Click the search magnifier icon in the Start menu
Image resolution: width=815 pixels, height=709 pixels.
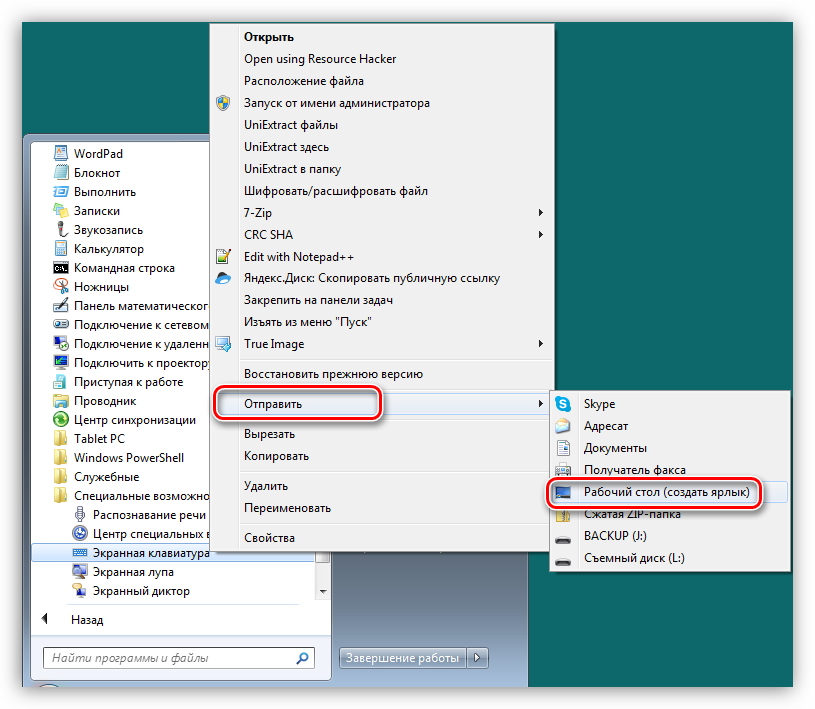tap(302, 658)
